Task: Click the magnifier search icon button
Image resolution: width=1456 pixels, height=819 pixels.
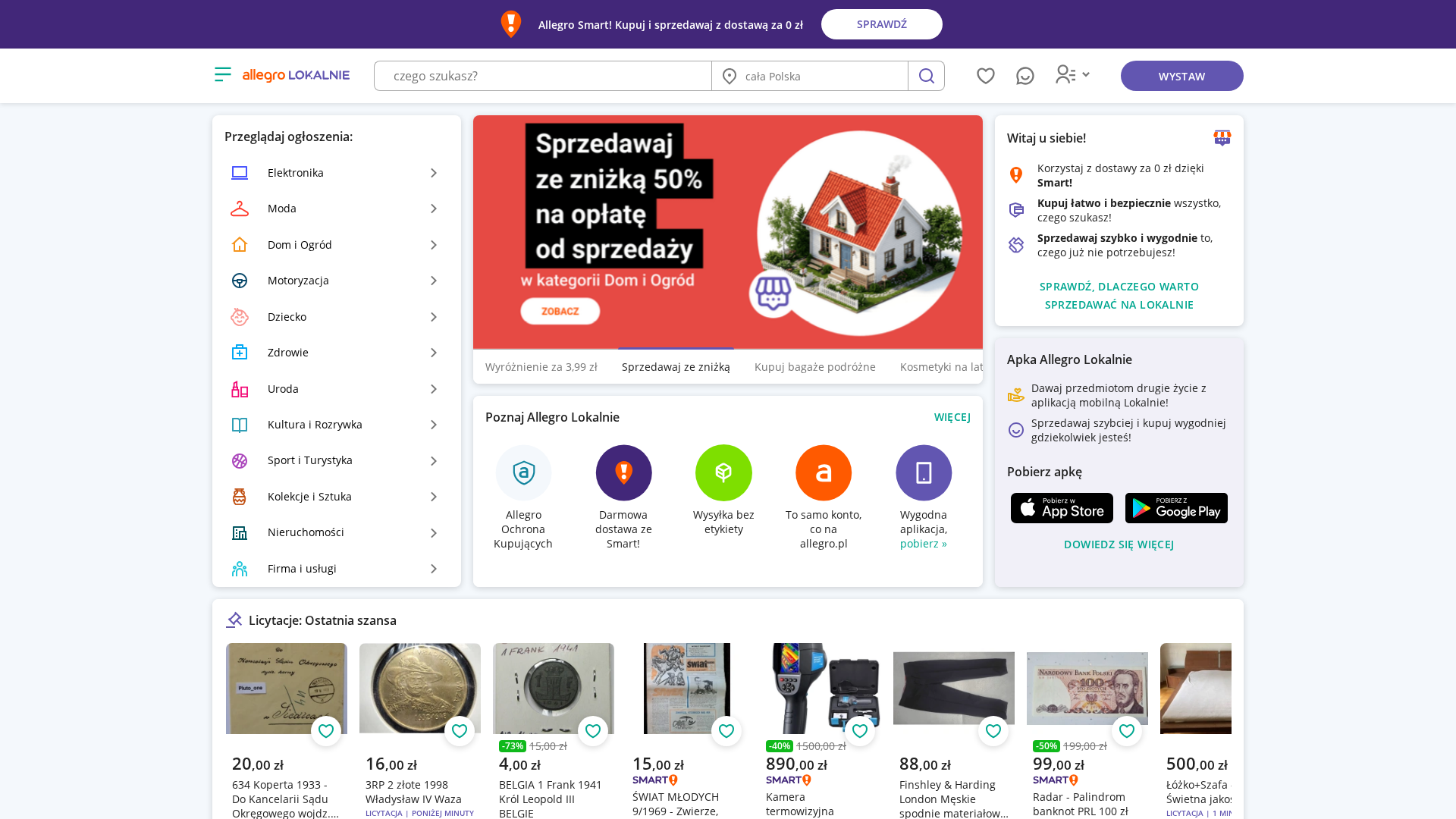Action: [x=926, y=76]
